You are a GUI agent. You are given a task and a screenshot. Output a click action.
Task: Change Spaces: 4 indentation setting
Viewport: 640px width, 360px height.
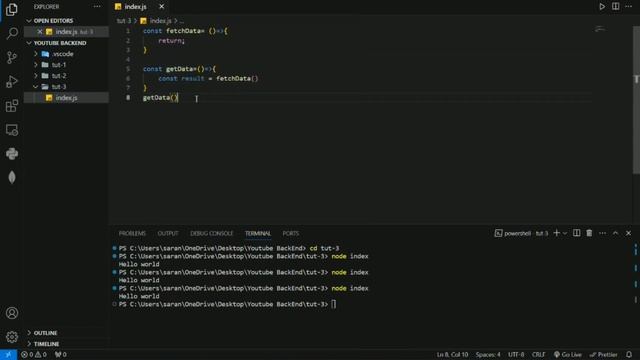488,355
